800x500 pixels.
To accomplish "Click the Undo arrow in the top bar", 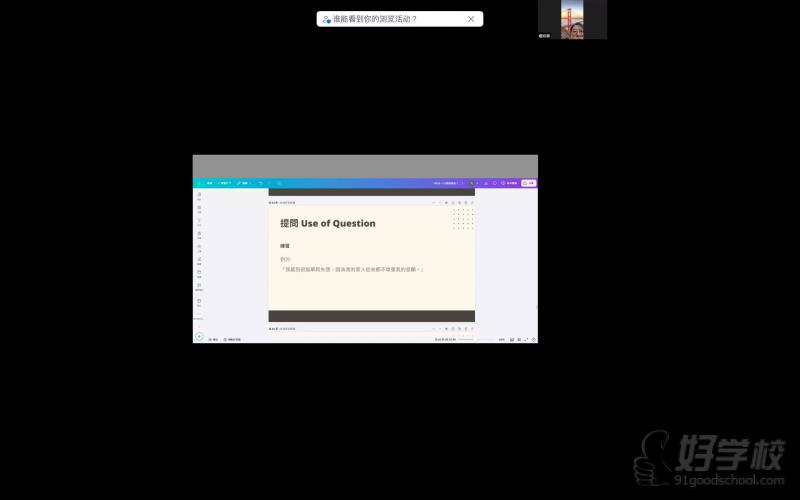I will [x=259, y=183].
